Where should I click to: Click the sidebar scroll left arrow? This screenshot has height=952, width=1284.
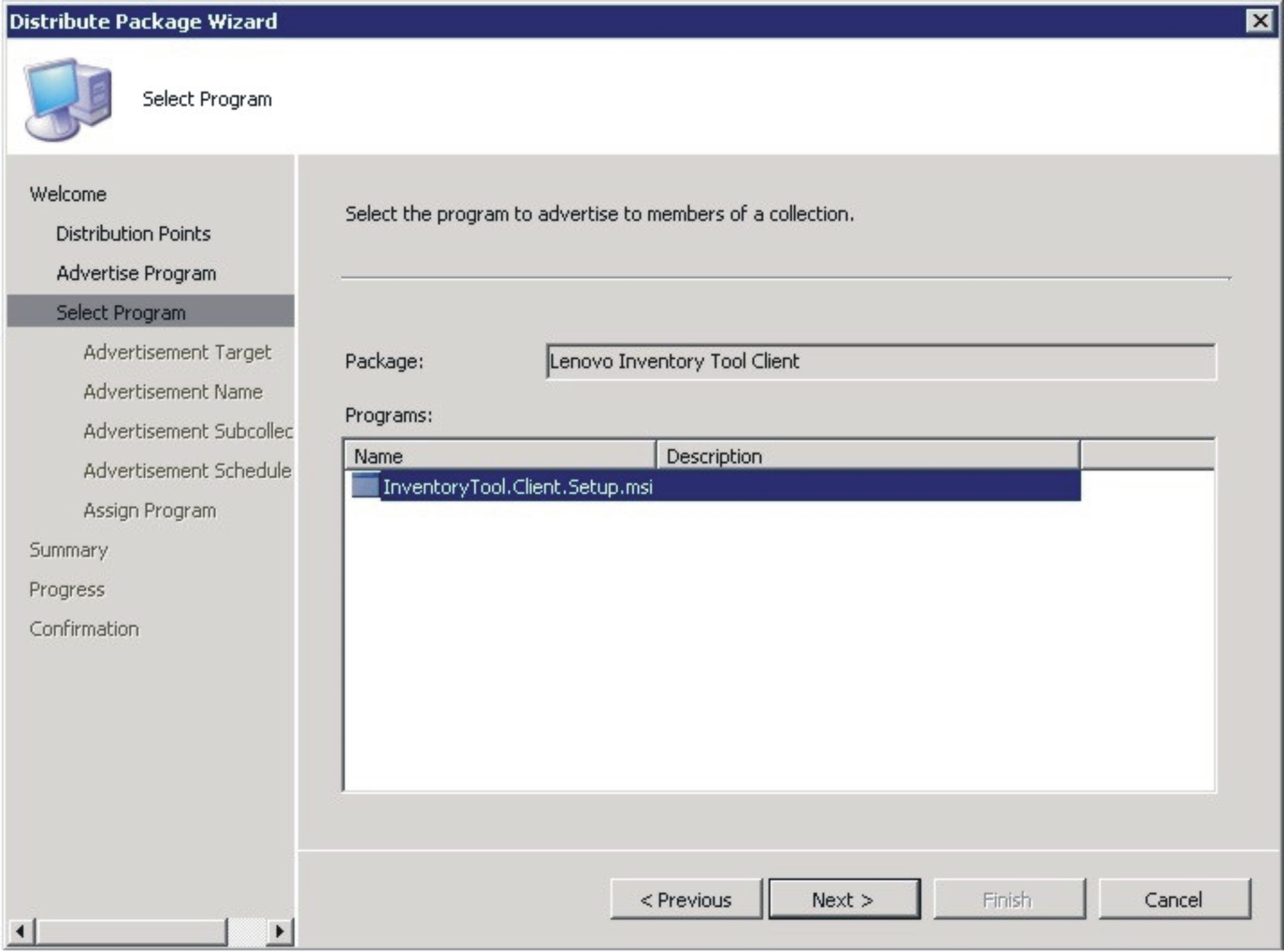(21, 931)
